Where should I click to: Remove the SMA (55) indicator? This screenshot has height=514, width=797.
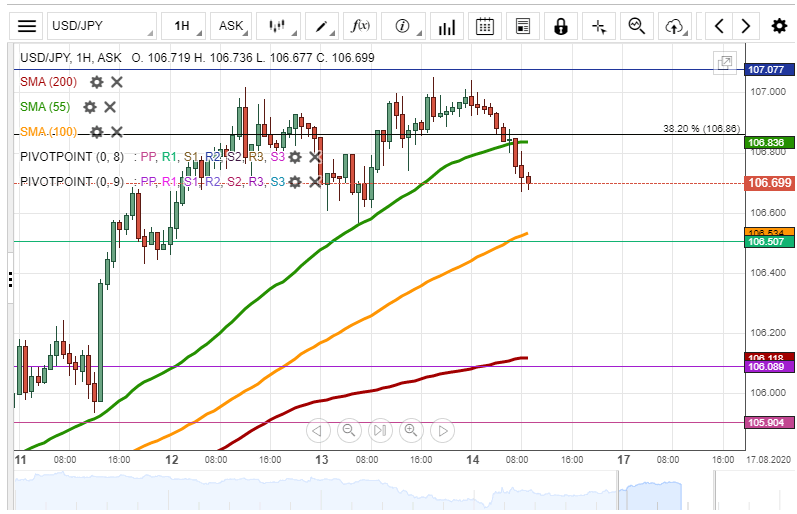point(110,107)
